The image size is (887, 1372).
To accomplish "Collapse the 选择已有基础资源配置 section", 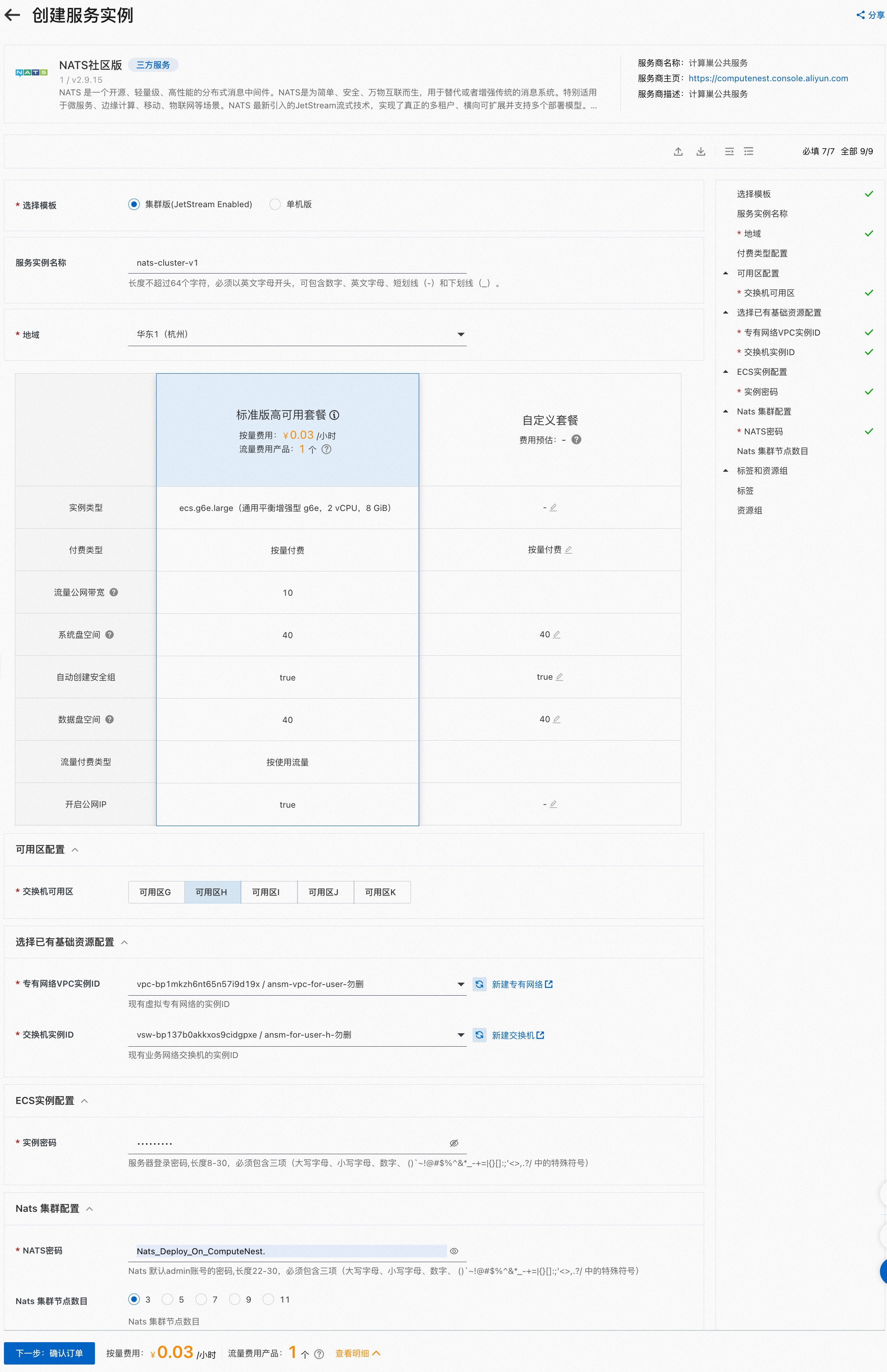I will point(124,942).
